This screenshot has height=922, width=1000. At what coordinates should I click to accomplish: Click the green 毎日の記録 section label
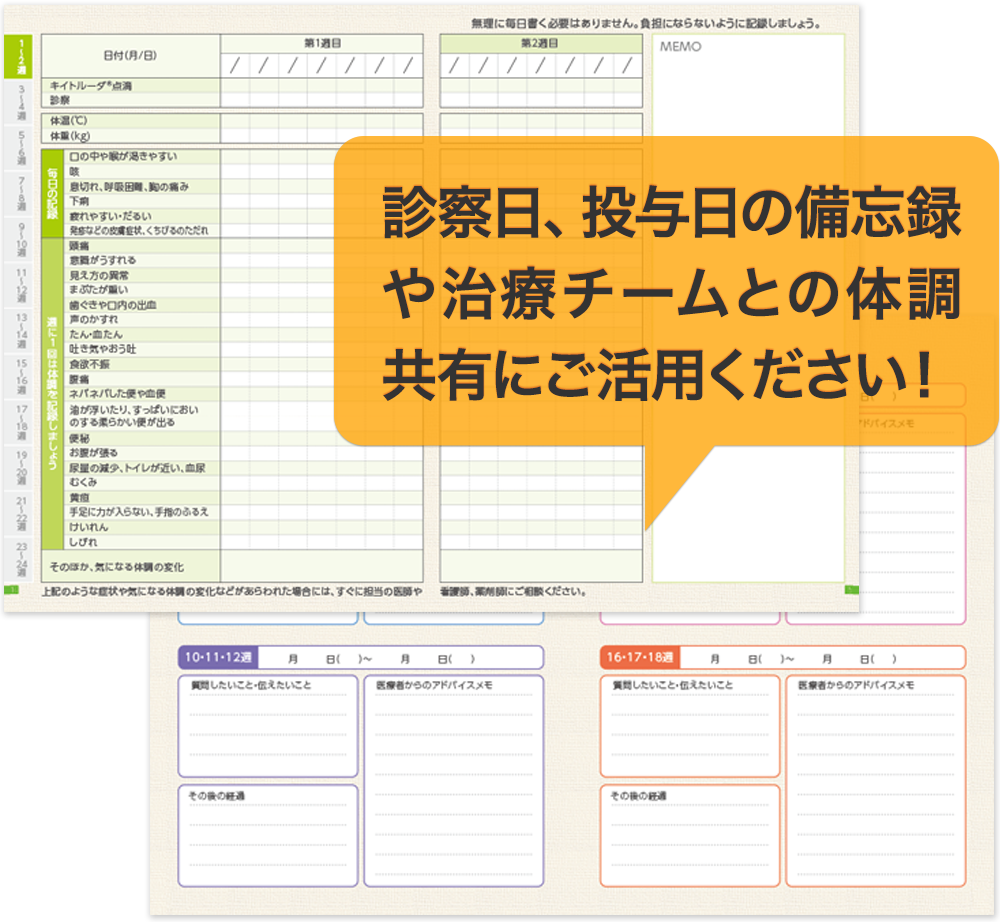coord(51,194)
